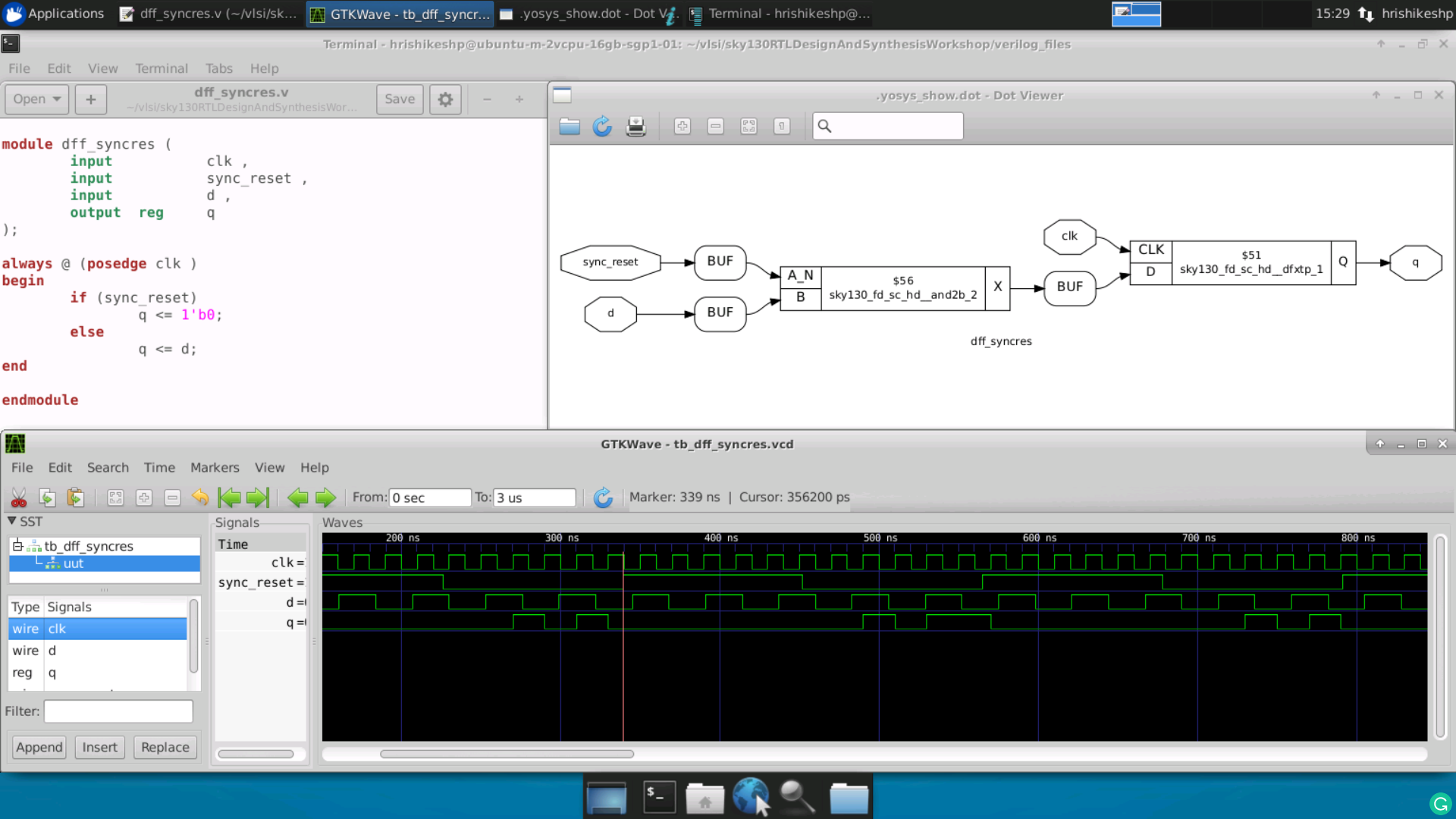Jump to start of time in GTKWave
The image size is (1456, 819).
point(229,497)
